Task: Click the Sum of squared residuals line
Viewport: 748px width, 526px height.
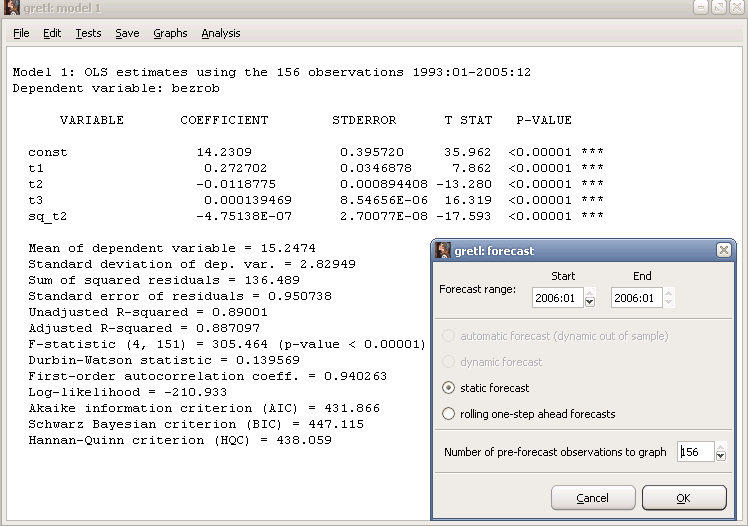Action: point(164,280)
